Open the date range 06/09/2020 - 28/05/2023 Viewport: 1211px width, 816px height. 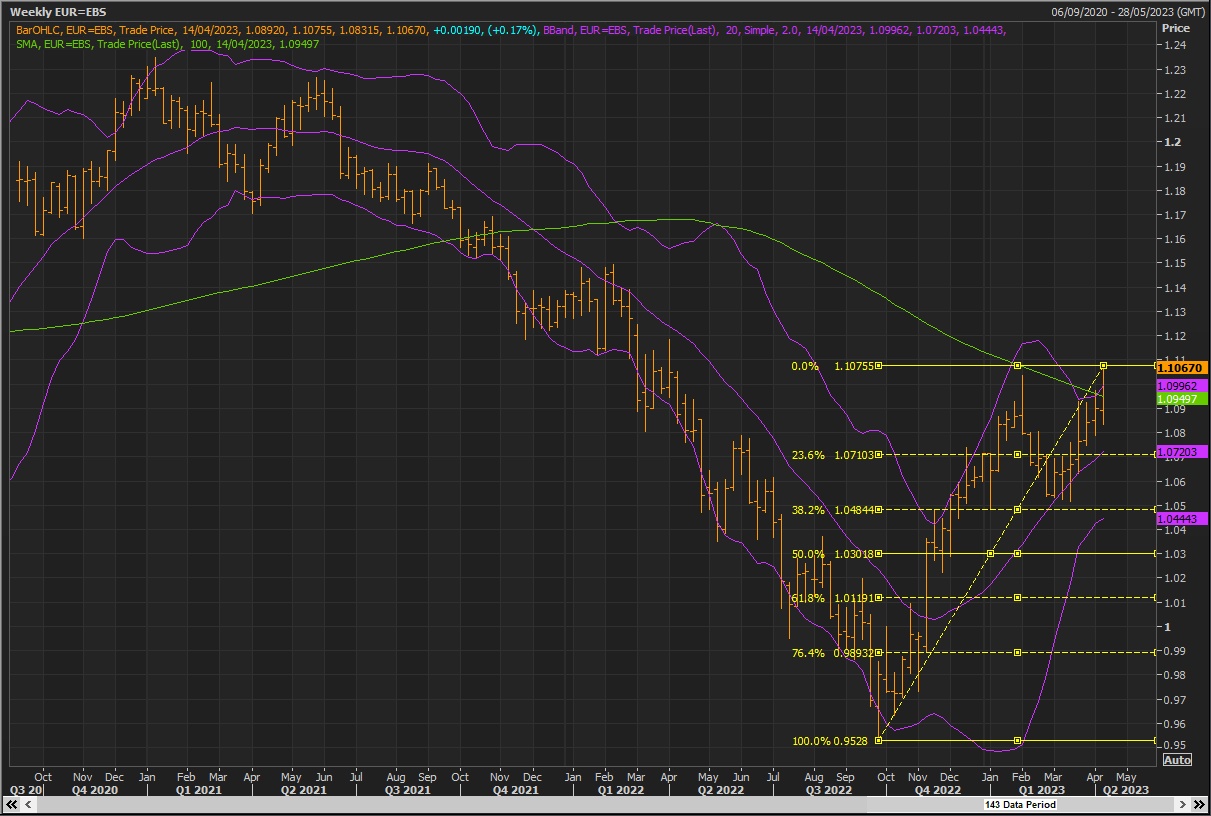click(x=1128, y=11)
